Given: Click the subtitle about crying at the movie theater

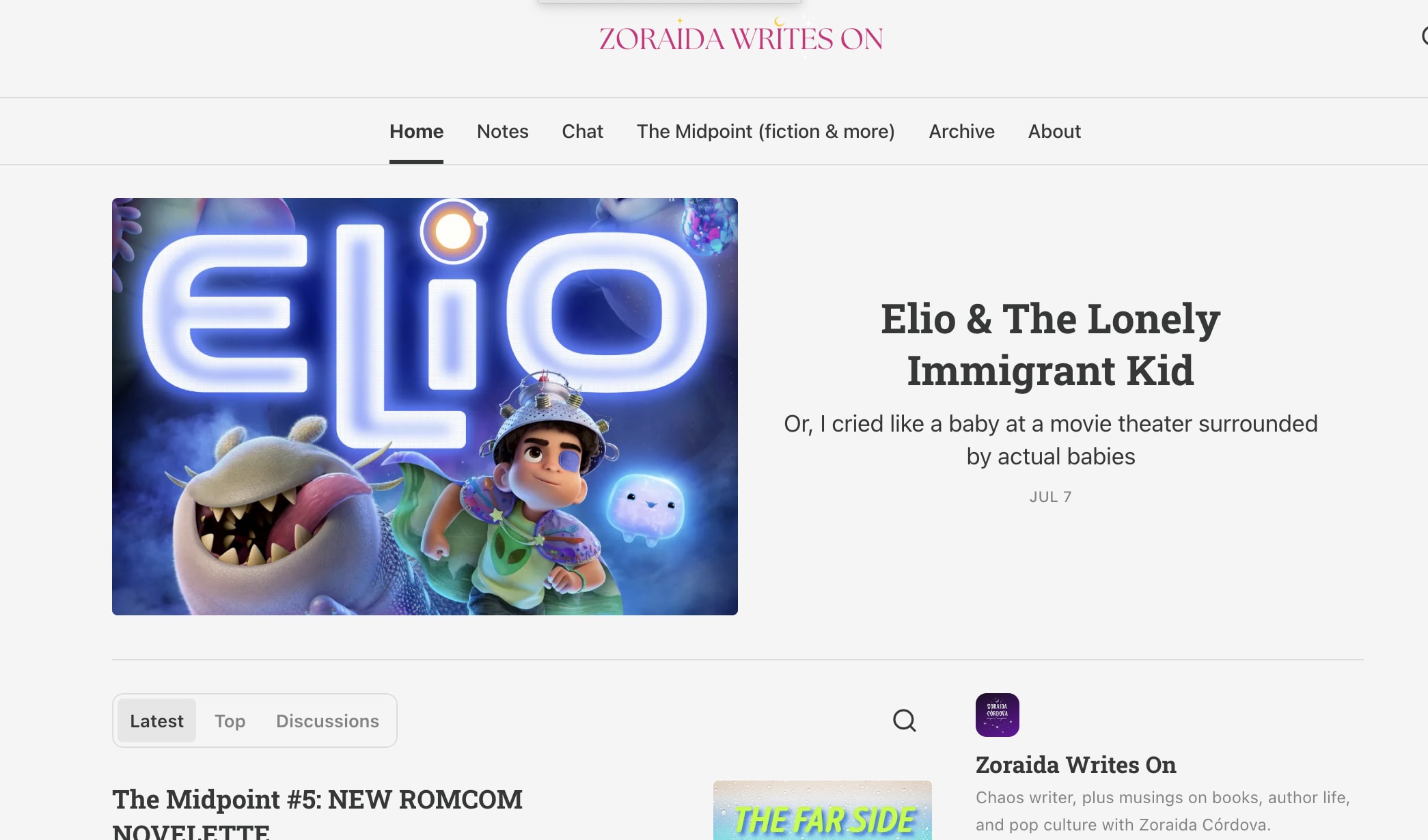Looking at the screenshot, I should [x=1050, y=440].
